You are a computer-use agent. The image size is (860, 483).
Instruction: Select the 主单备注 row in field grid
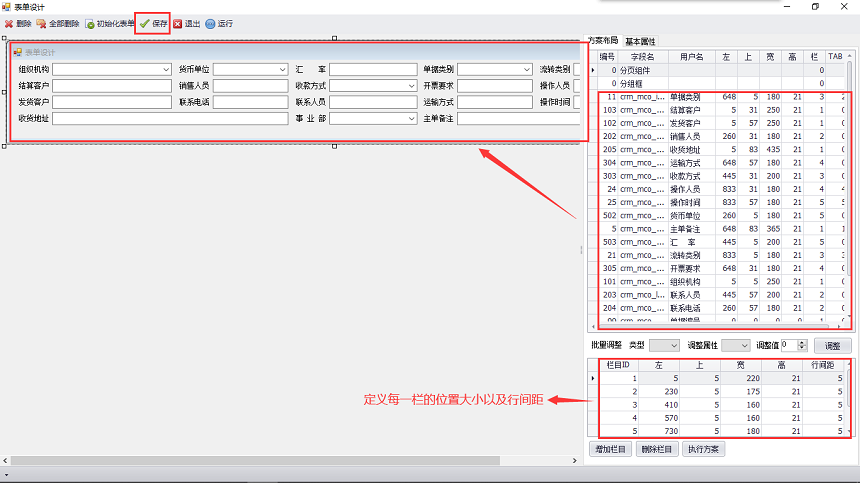[721, 229]
